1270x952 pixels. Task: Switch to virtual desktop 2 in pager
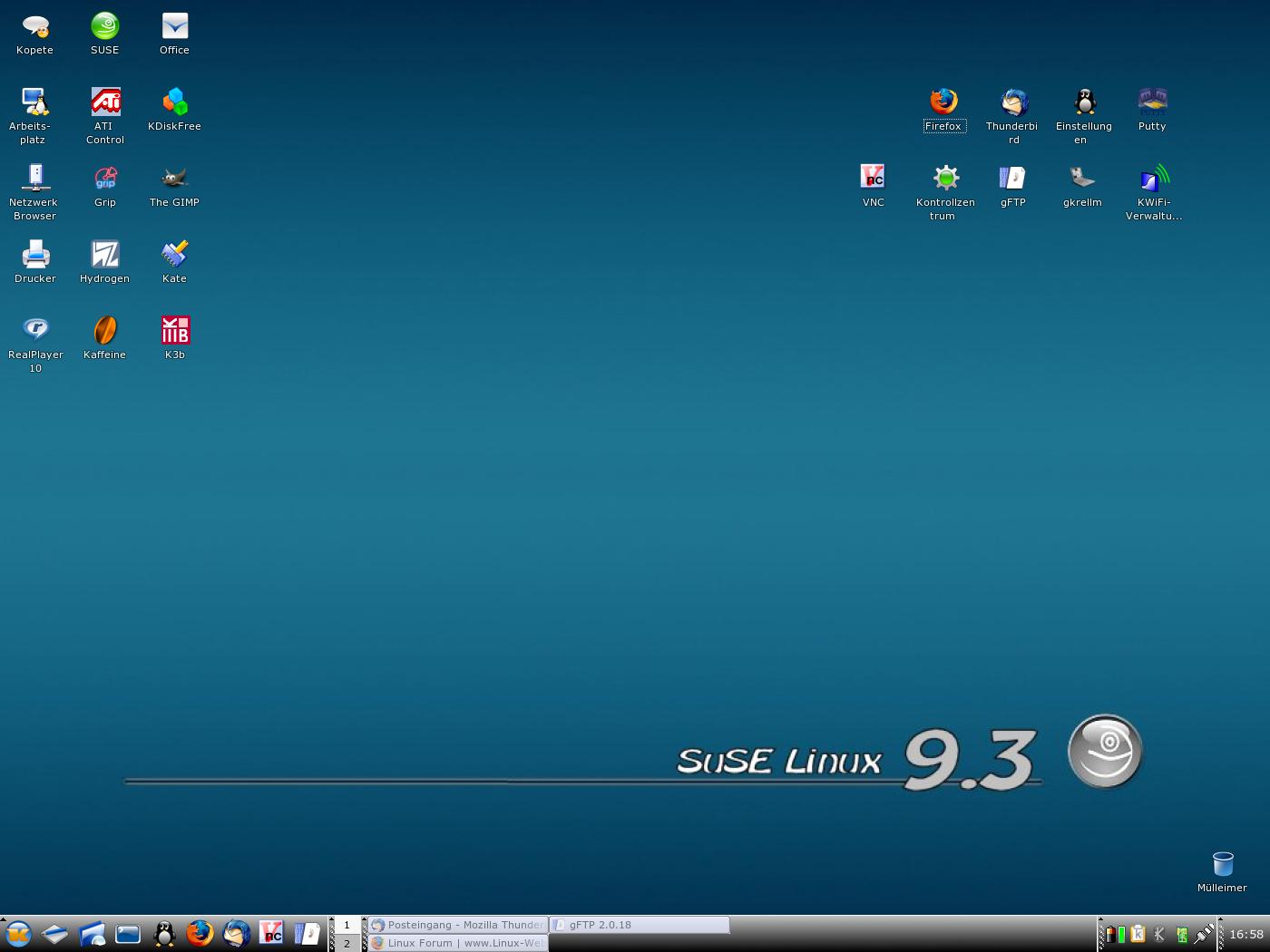coord(347,943)
